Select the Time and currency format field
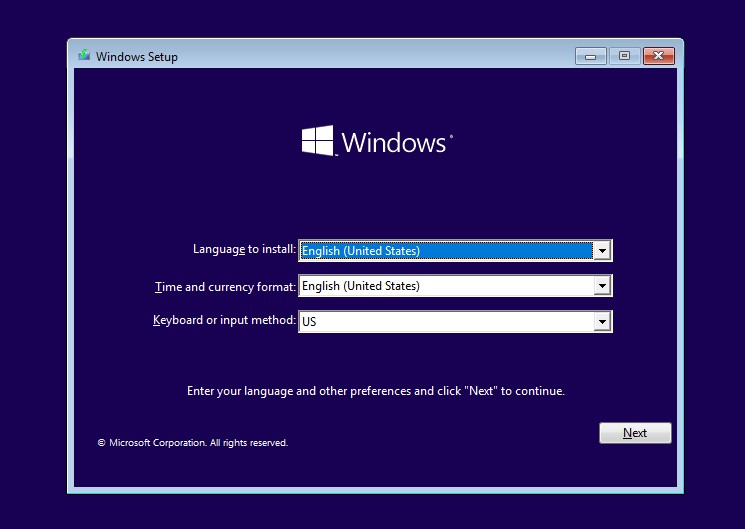Screen dimensions: 745x529 pyautogui.click(x=455, y=286)
